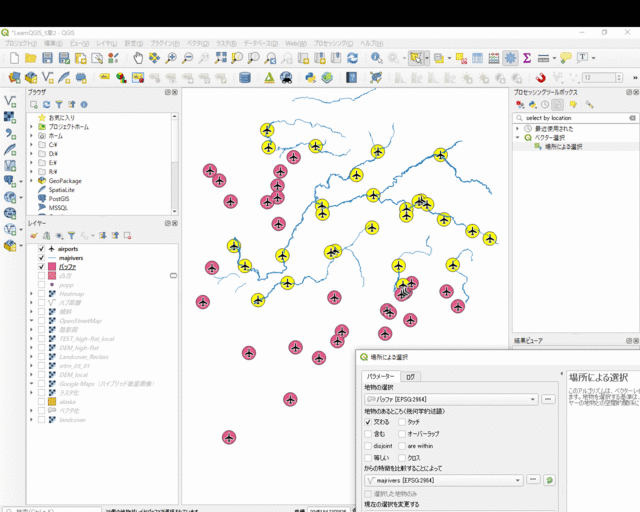Open the プロセシング menu
Viewport: 640px width, 512px height.
333,43
